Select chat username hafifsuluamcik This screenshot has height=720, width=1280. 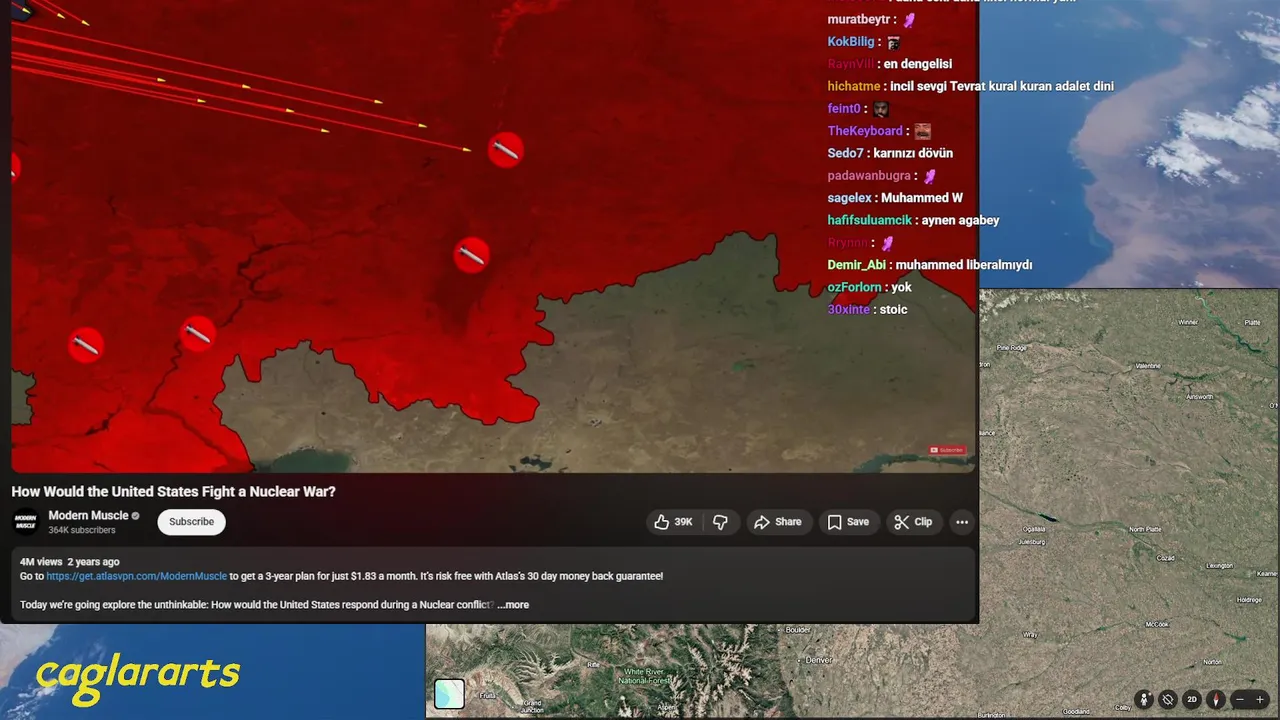[870, 220]
